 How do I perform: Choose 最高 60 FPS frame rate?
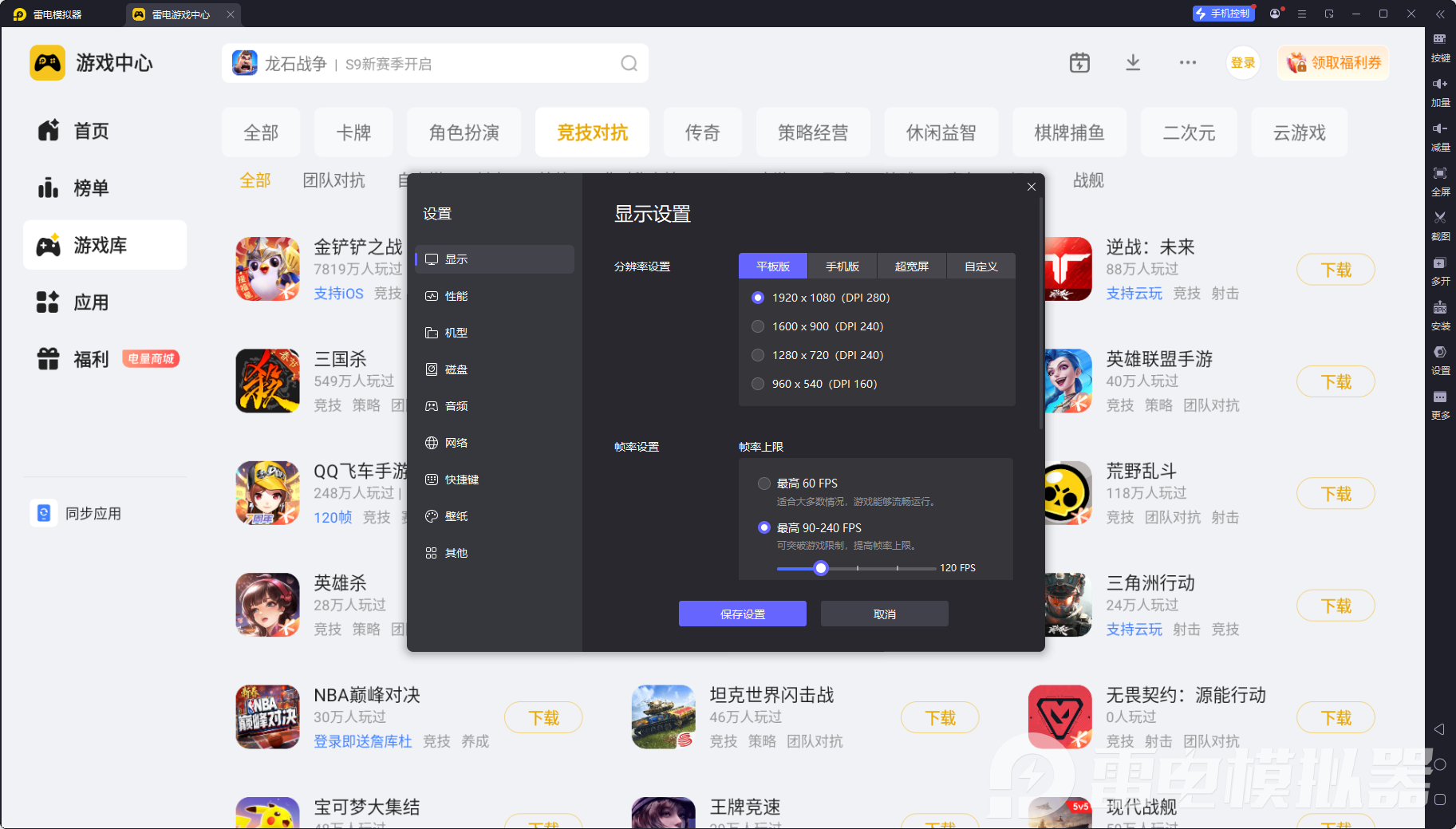coord(799,484)
